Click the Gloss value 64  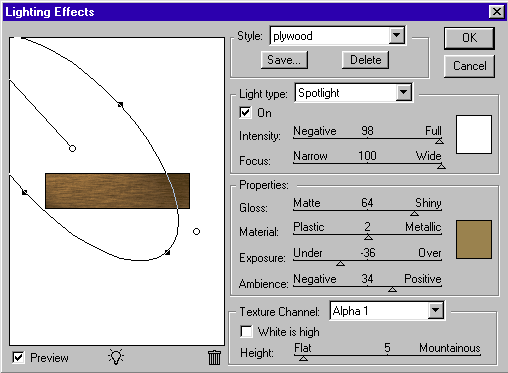367,203
